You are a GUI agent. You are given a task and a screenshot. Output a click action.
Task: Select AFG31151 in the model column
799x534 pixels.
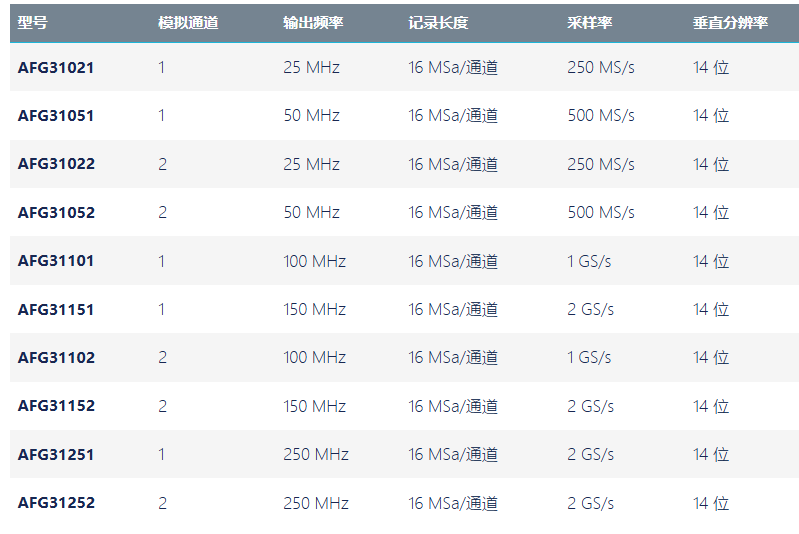point(56,310)
